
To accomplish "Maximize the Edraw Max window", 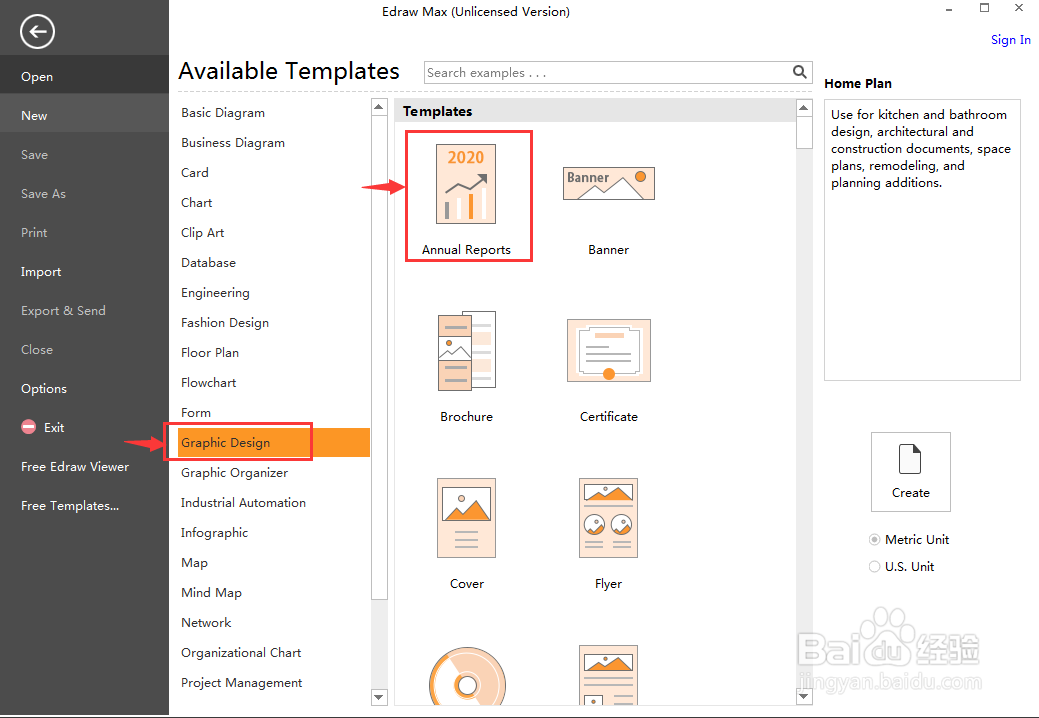I will click(x=985, y=9).
